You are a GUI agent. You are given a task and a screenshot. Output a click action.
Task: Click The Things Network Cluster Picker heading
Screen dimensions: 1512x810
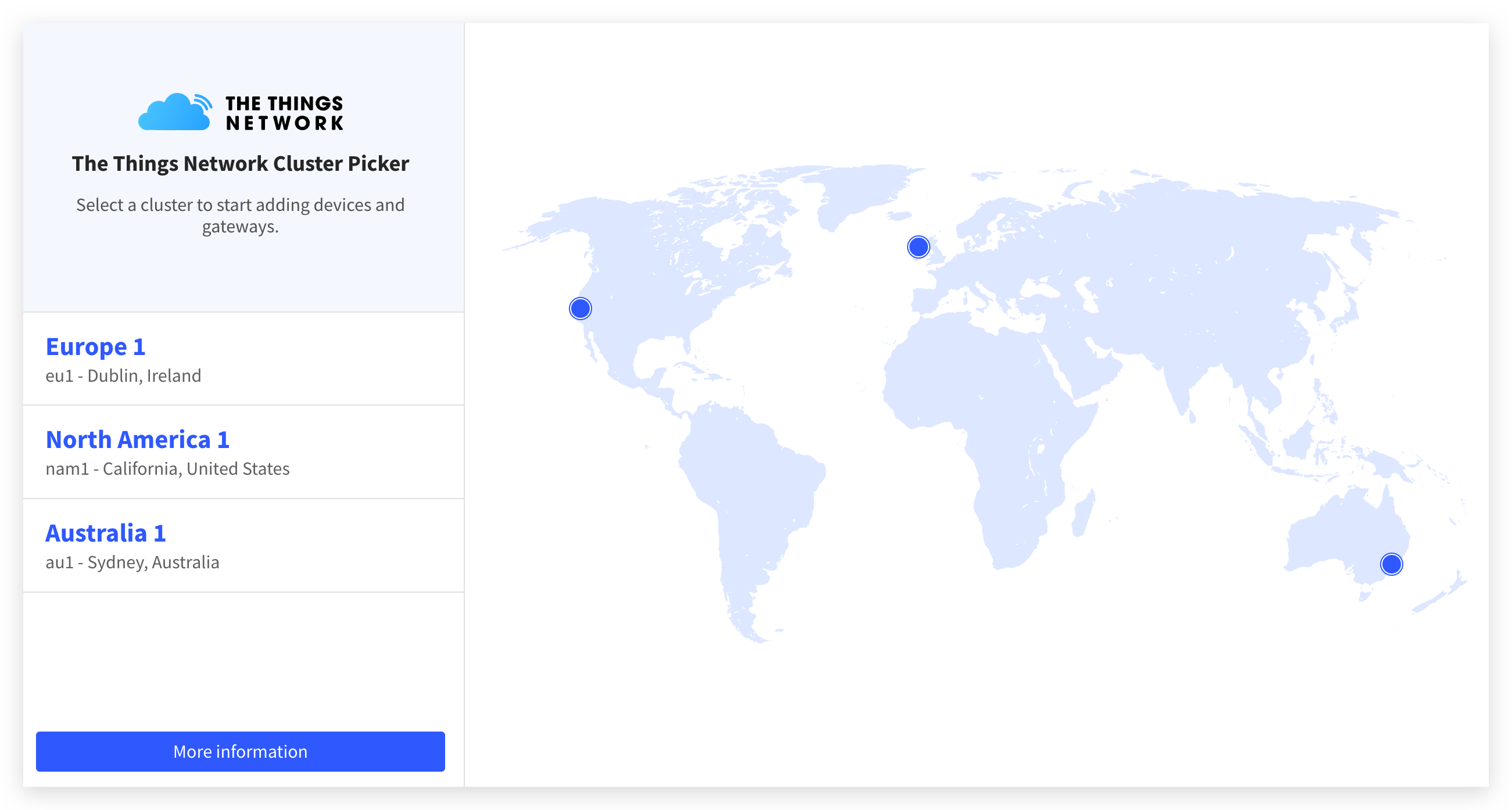tap(240, 163)
